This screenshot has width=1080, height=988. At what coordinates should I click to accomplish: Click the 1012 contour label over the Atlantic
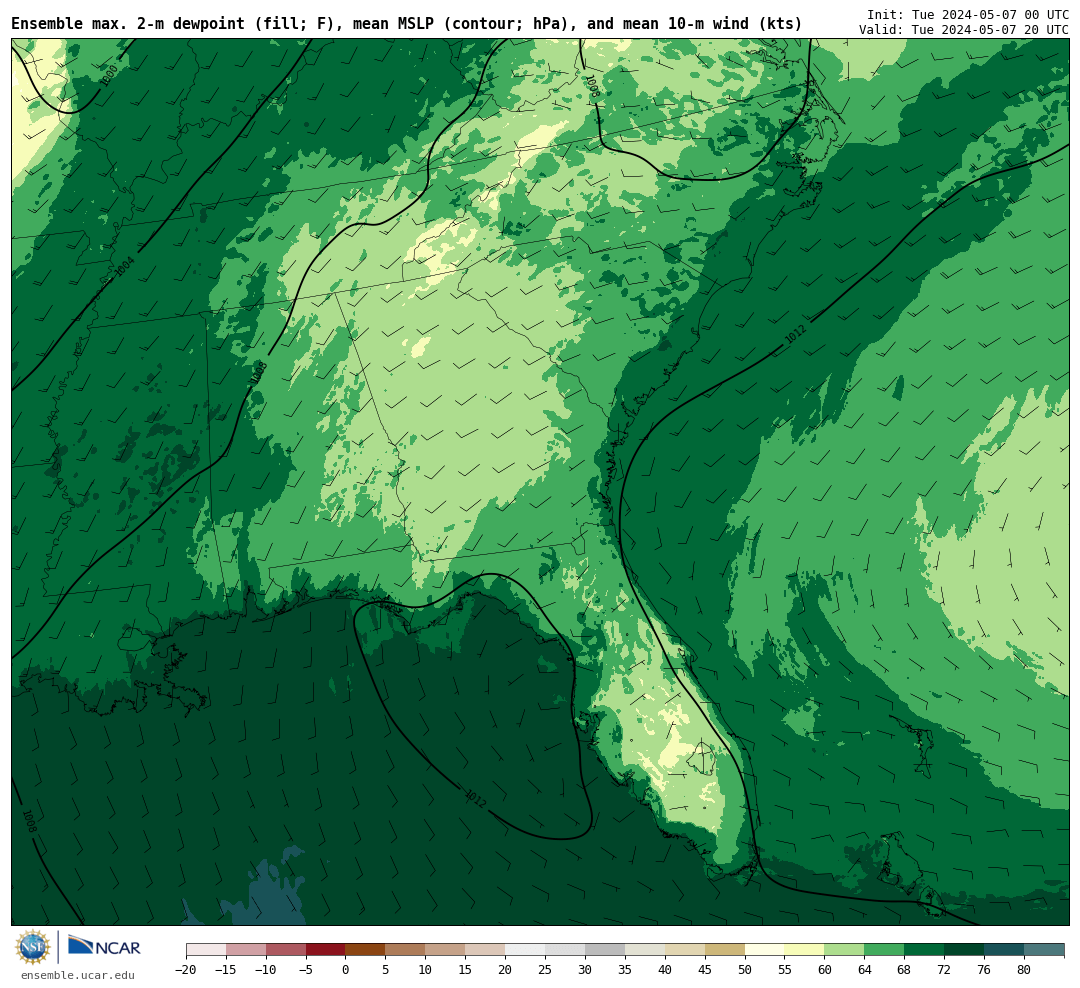tap(795, 335)
